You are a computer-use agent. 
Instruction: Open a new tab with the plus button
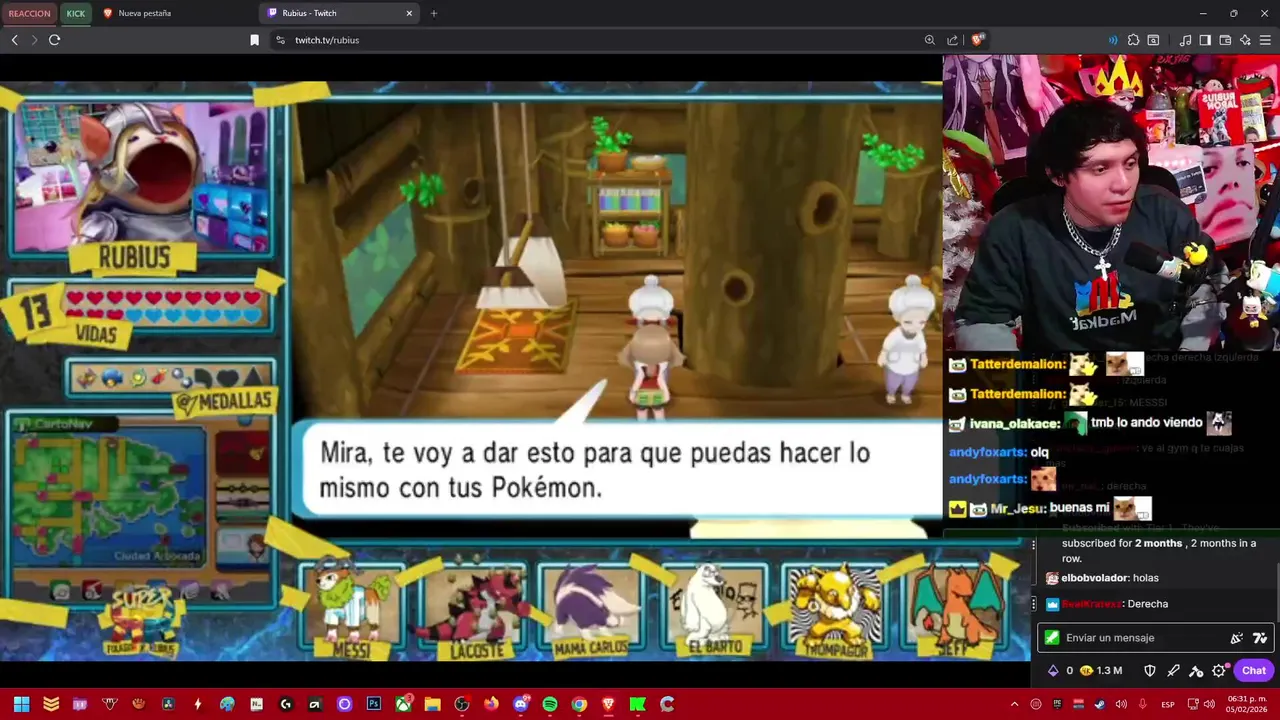click(x=434, y=13)
